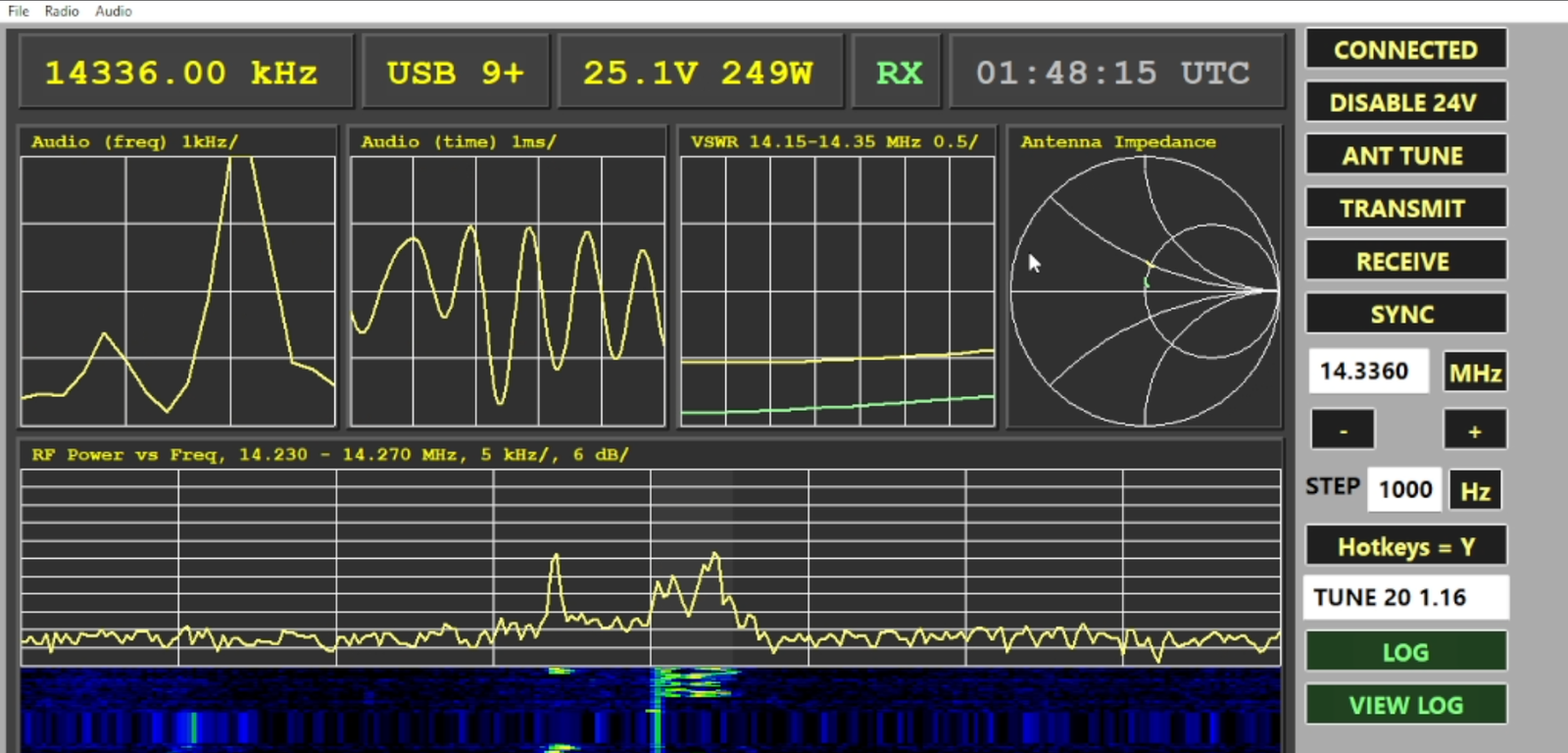
Task: Click the 25.1V 249W power readout
Action: [x=700, y=73]
